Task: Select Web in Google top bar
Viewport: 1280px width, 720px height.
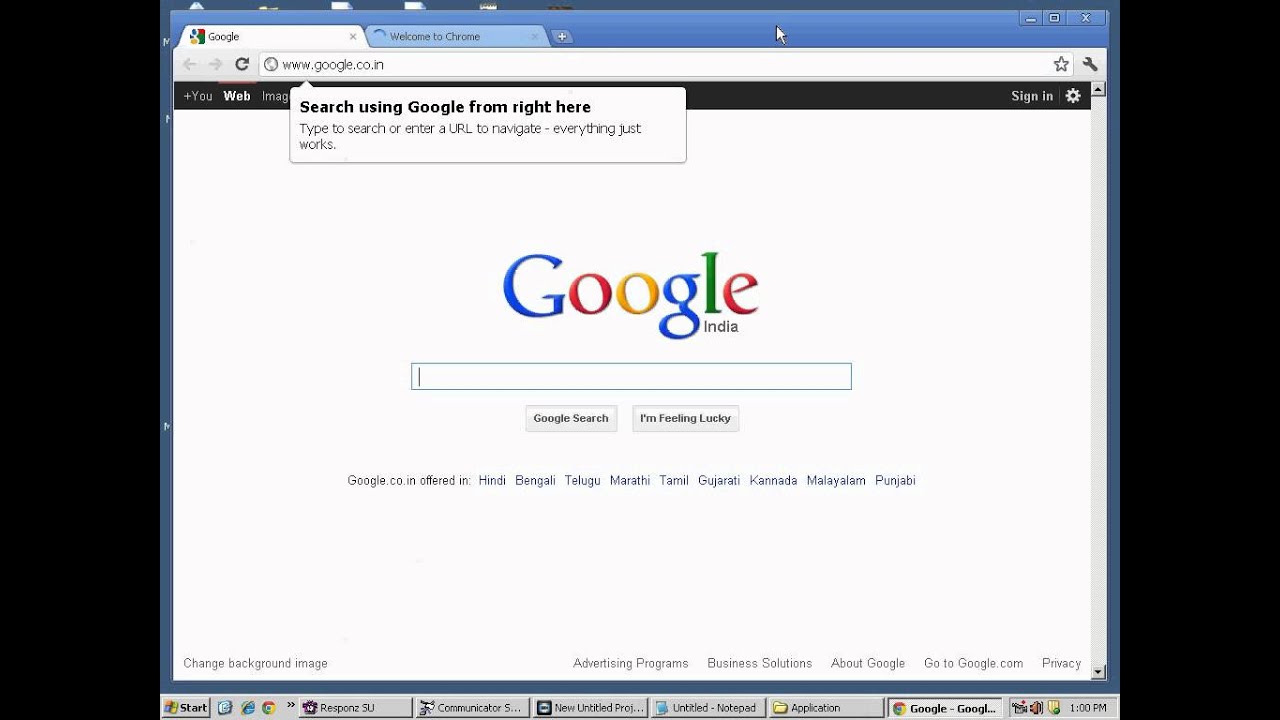Action: click(237, 96)
